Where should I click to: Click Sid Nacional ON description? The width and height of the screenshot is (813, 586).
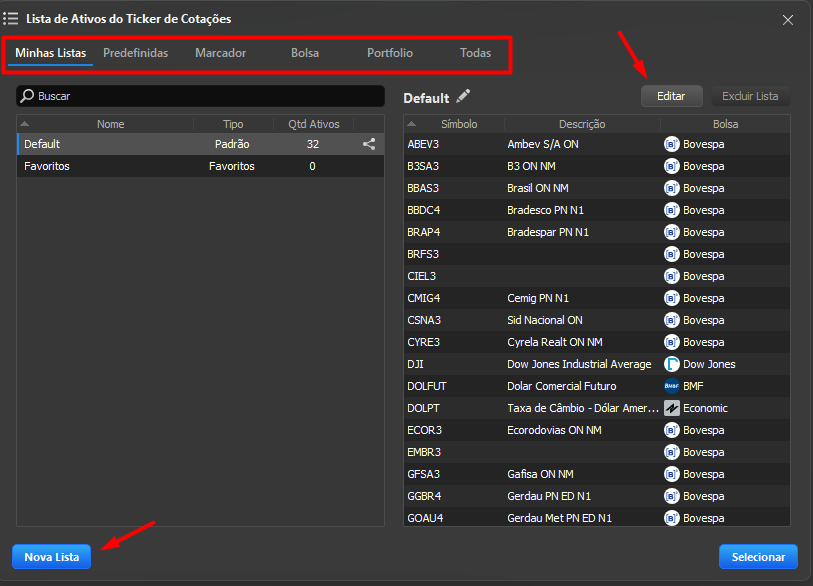[x=545, y=320]
